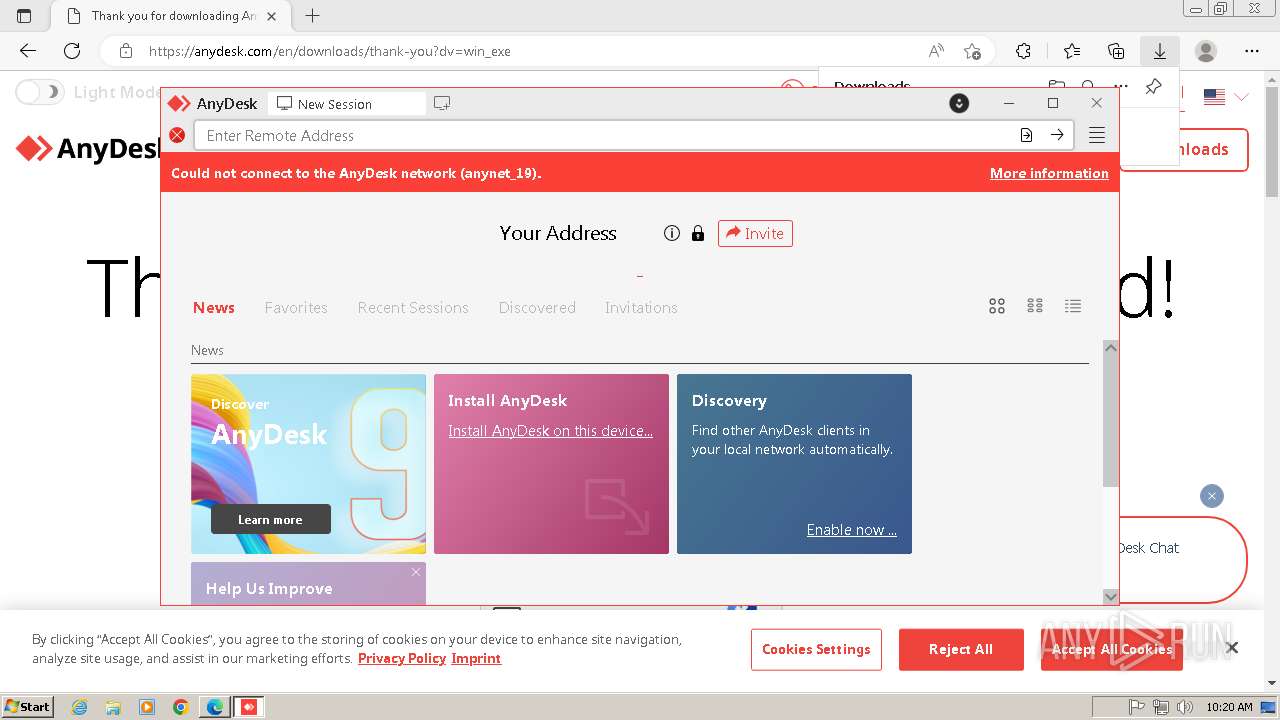Click the volume icon in system tray
1280x720 pixels.
coord(1185,707)
